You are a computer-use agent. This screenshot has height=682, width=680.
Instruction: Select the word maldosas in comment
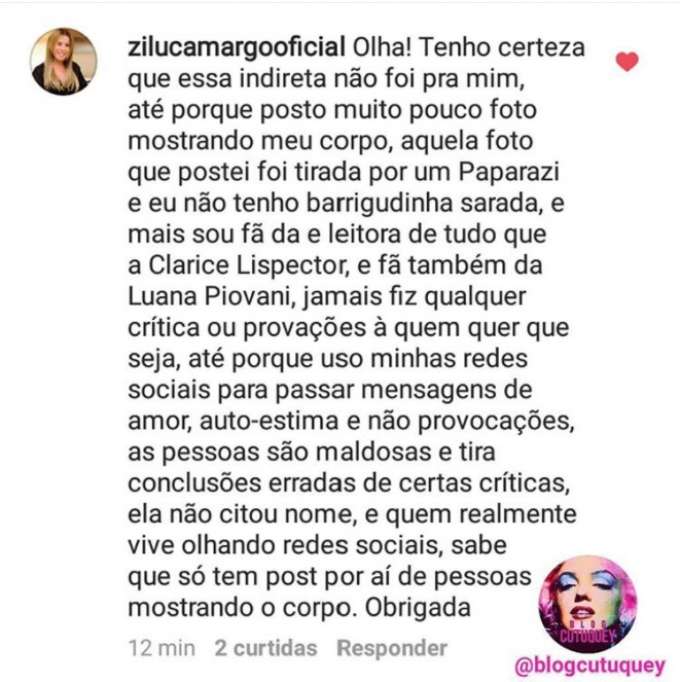(373, 452)
